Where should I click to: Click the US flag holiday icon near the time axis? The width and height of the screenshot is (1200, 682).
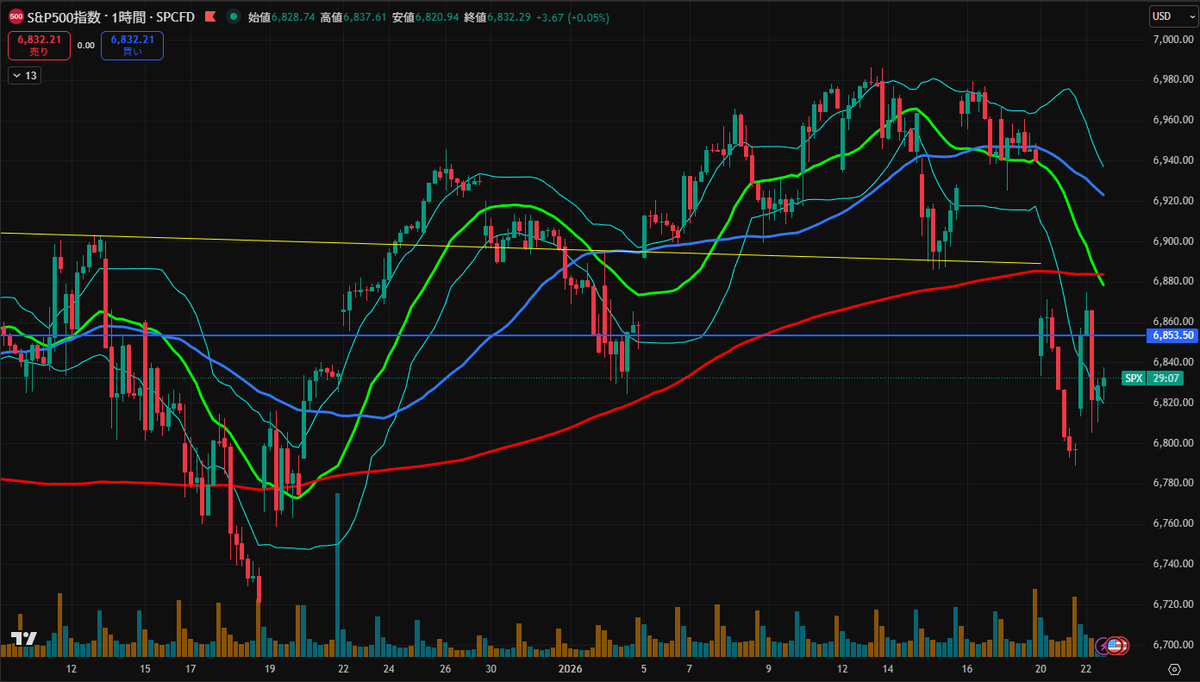click(x=1112, y=645)
